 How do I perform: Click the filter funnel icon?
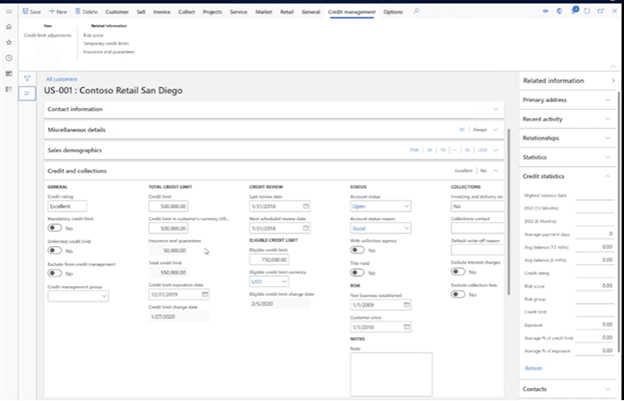pos(27,78)
